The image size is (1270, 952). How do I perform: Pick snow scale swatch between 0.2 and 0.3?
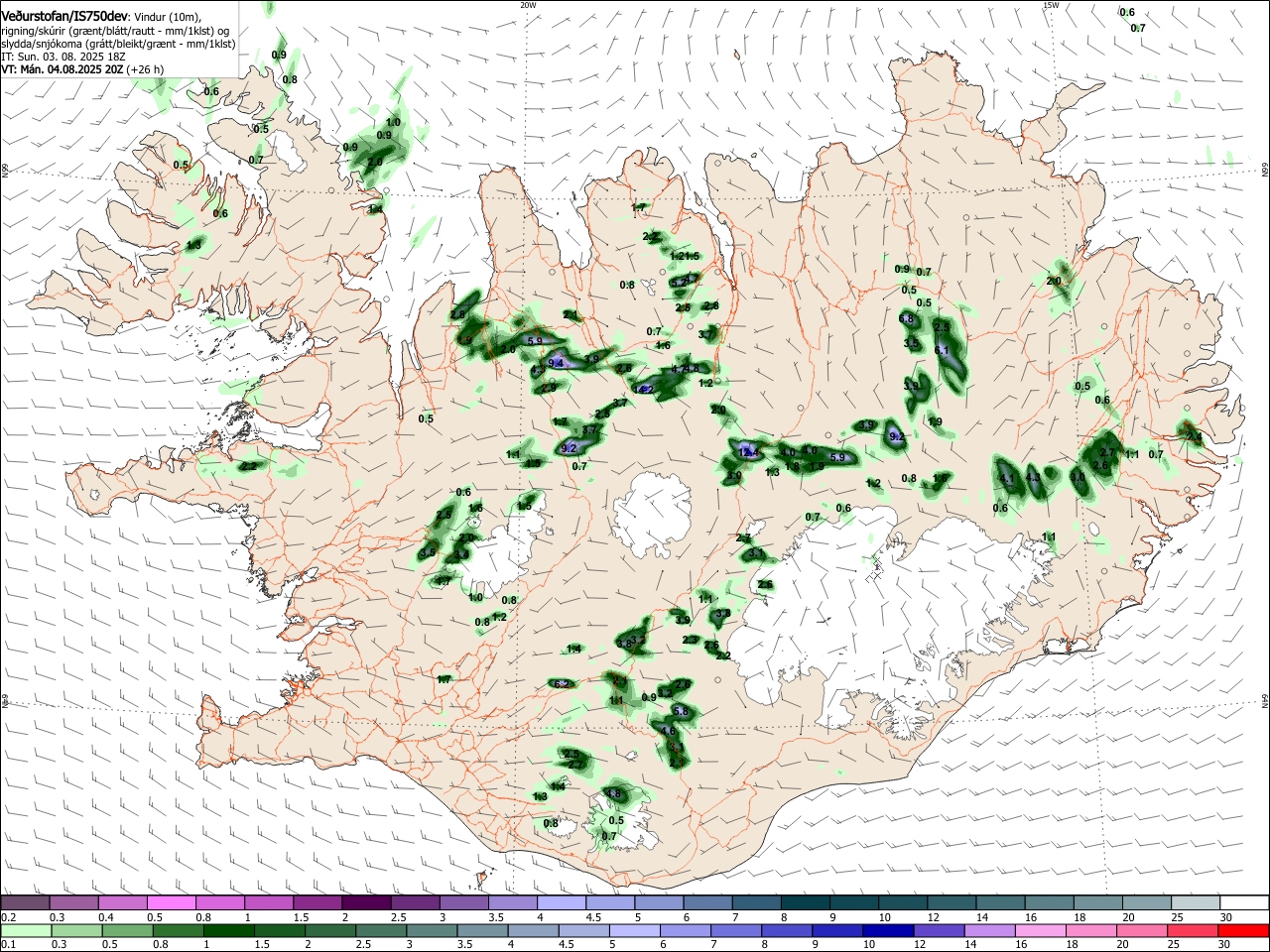pyautogui.click(x=25, y=903)
